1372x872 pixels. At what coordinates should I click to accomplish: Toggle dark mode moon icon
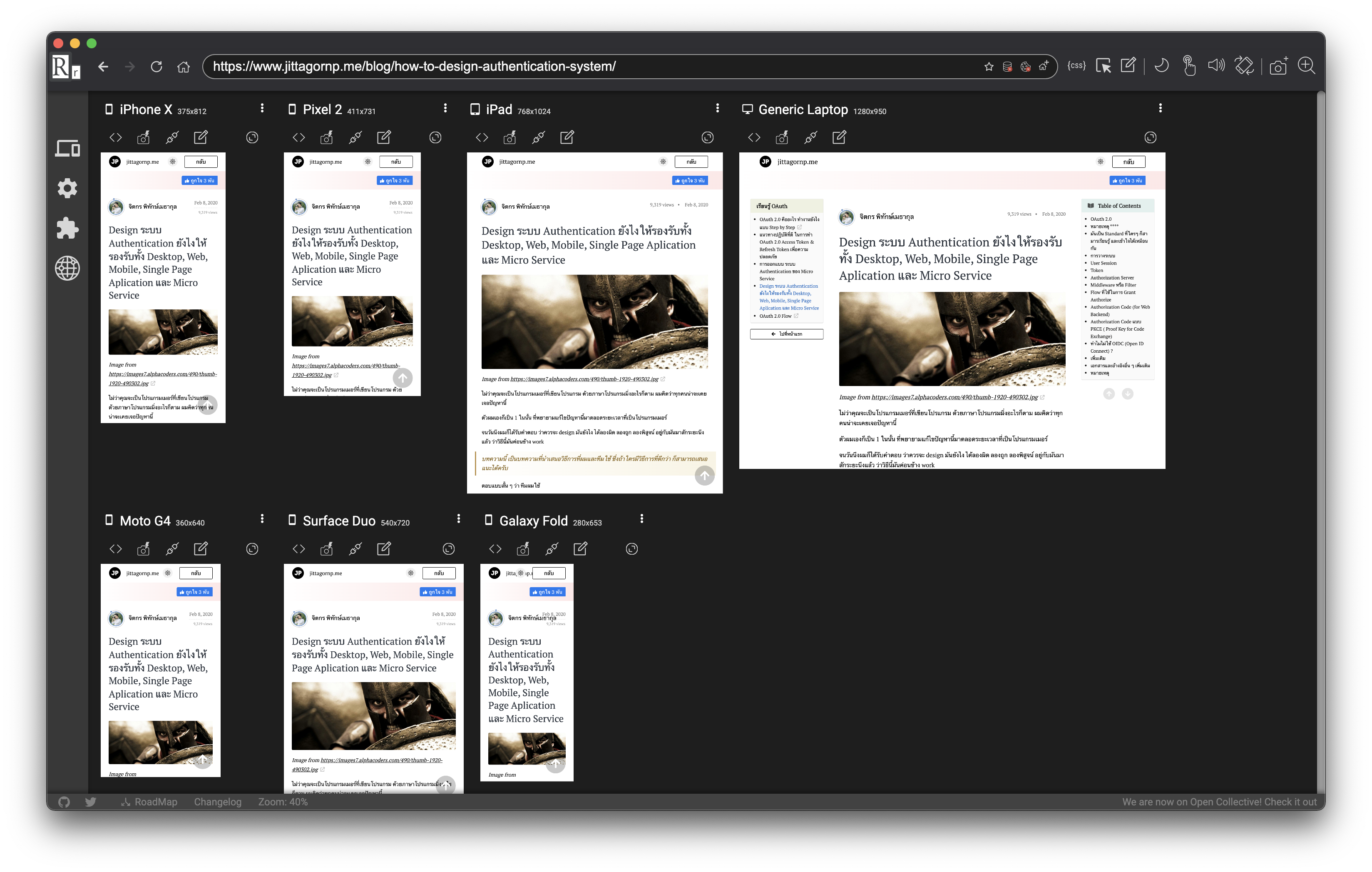click(1161, 66)
